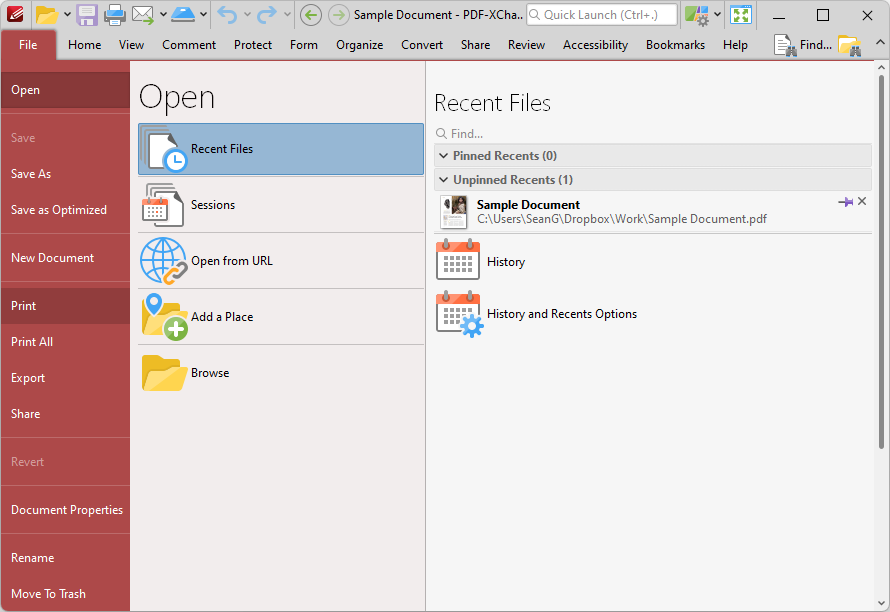The width and height of the screenshot is (890, 612).
Task: Switch to the Bookmarks tab
Action: pos(675,45)
